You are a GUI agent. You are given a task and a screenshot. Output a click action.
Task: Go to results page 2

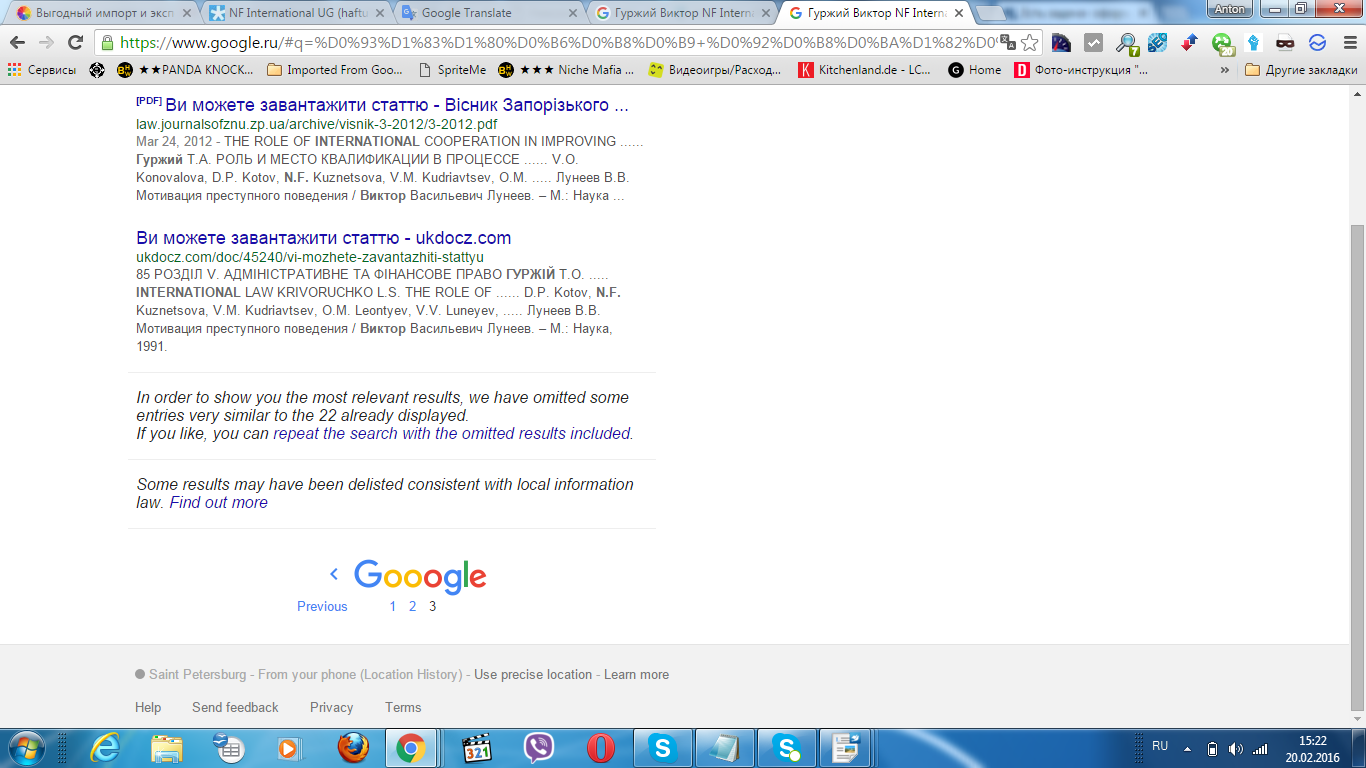[x=412, y=606]
